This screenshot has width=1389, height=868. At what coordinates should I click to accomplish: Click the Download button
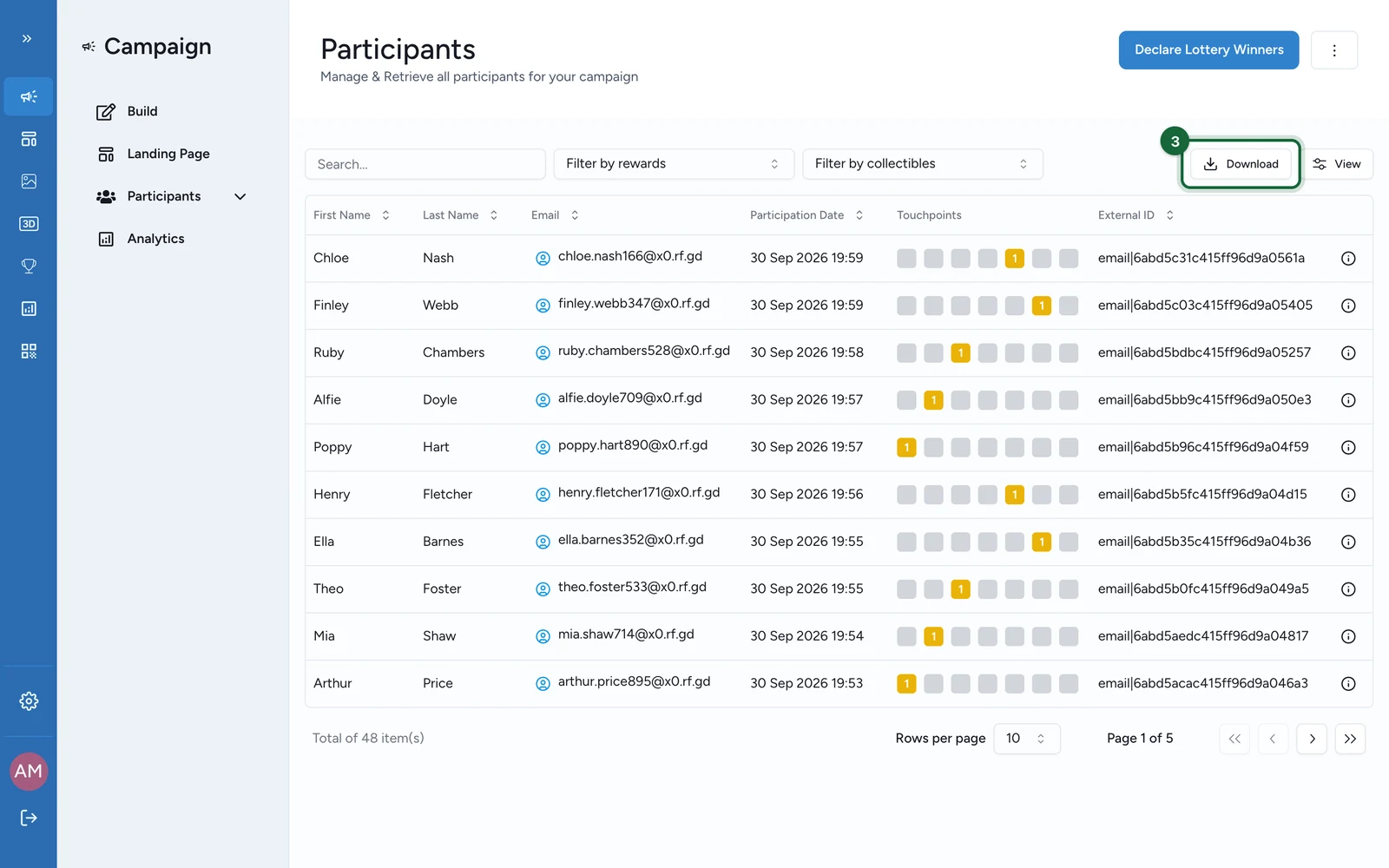tap(1241, 164)
